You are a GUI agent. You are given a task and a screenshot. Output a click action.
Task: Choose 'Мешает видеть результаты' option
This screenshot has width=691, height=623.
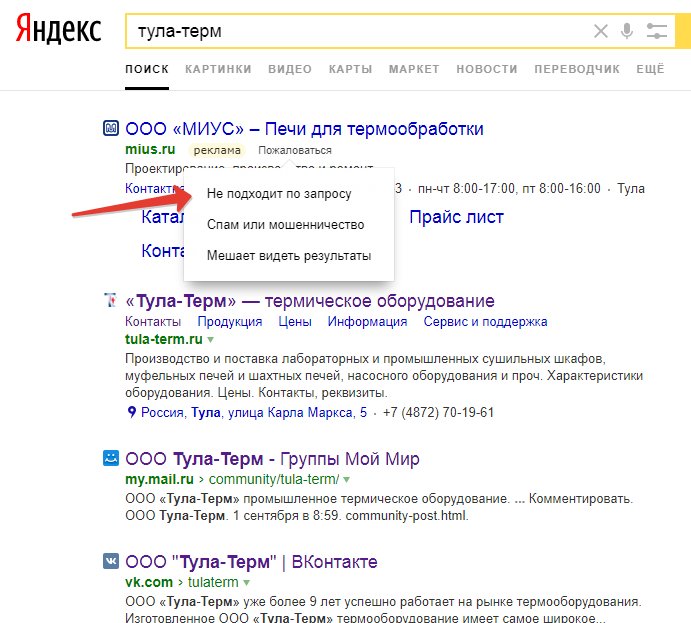[x=289, y=256]
